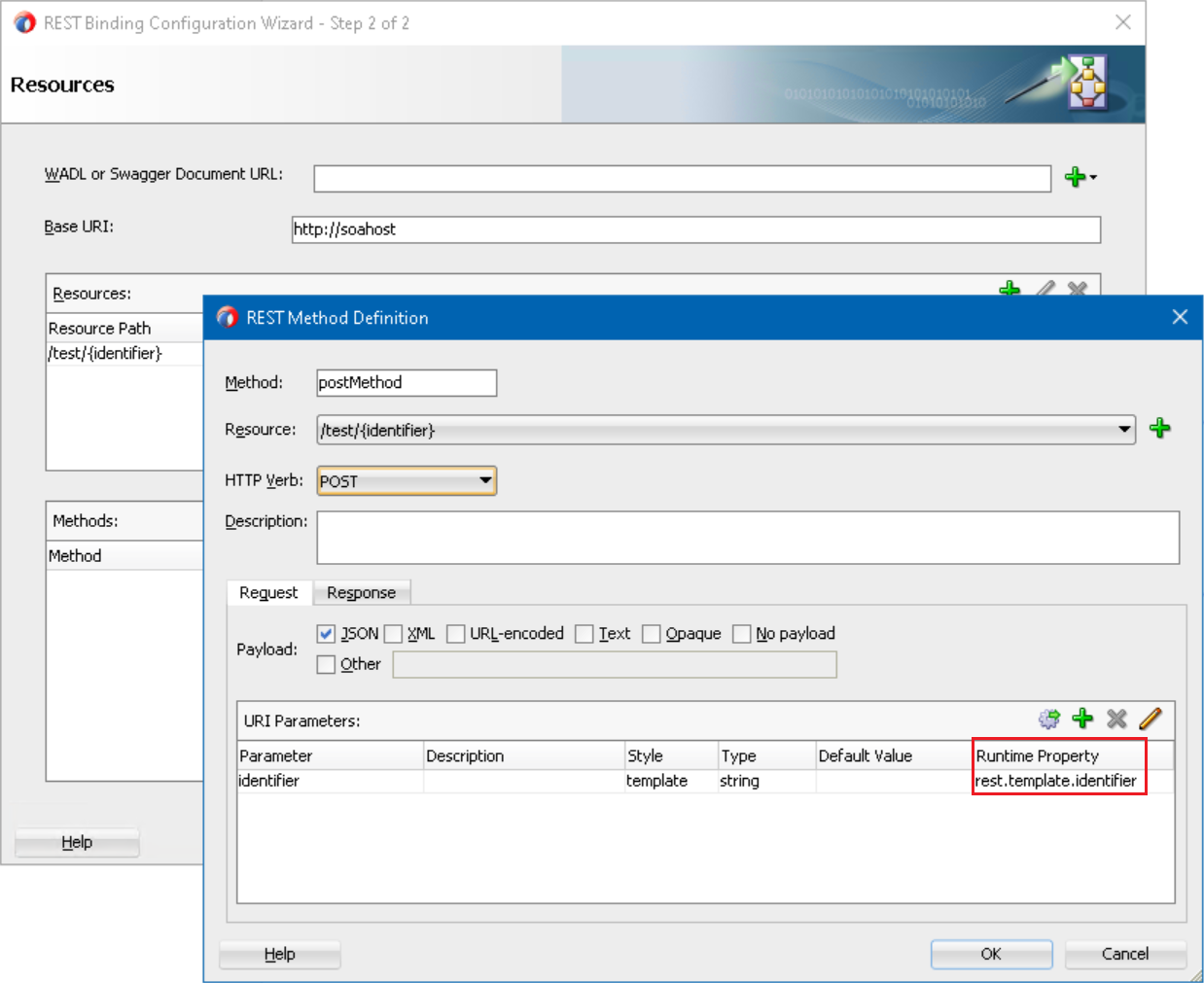Viewport: 1204px width, 983px height.
Task: Expand the Resource combo box list
Action: [x=1123, y=429]
